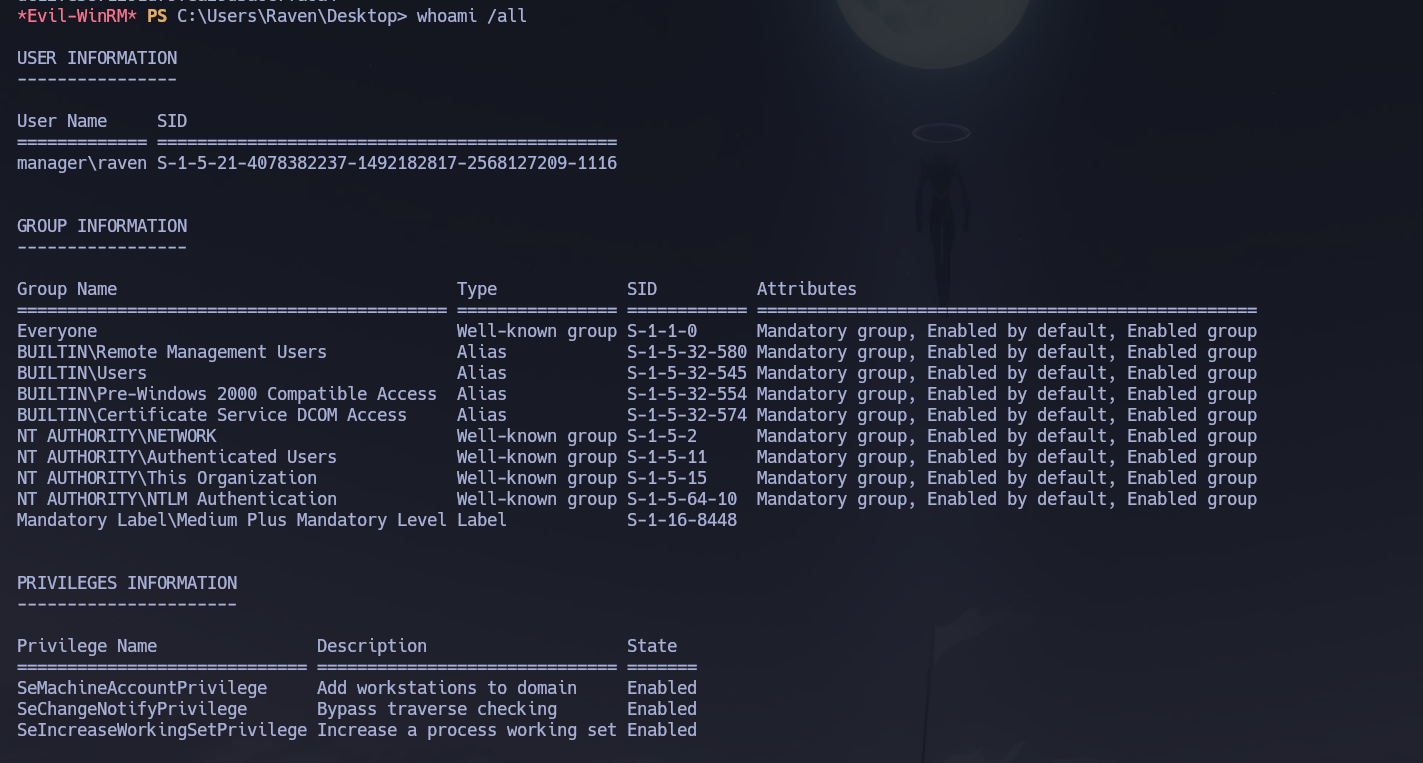Select the SeMachineAccountPrivilege entry
Screen dimensions: 1423x763
141,688
